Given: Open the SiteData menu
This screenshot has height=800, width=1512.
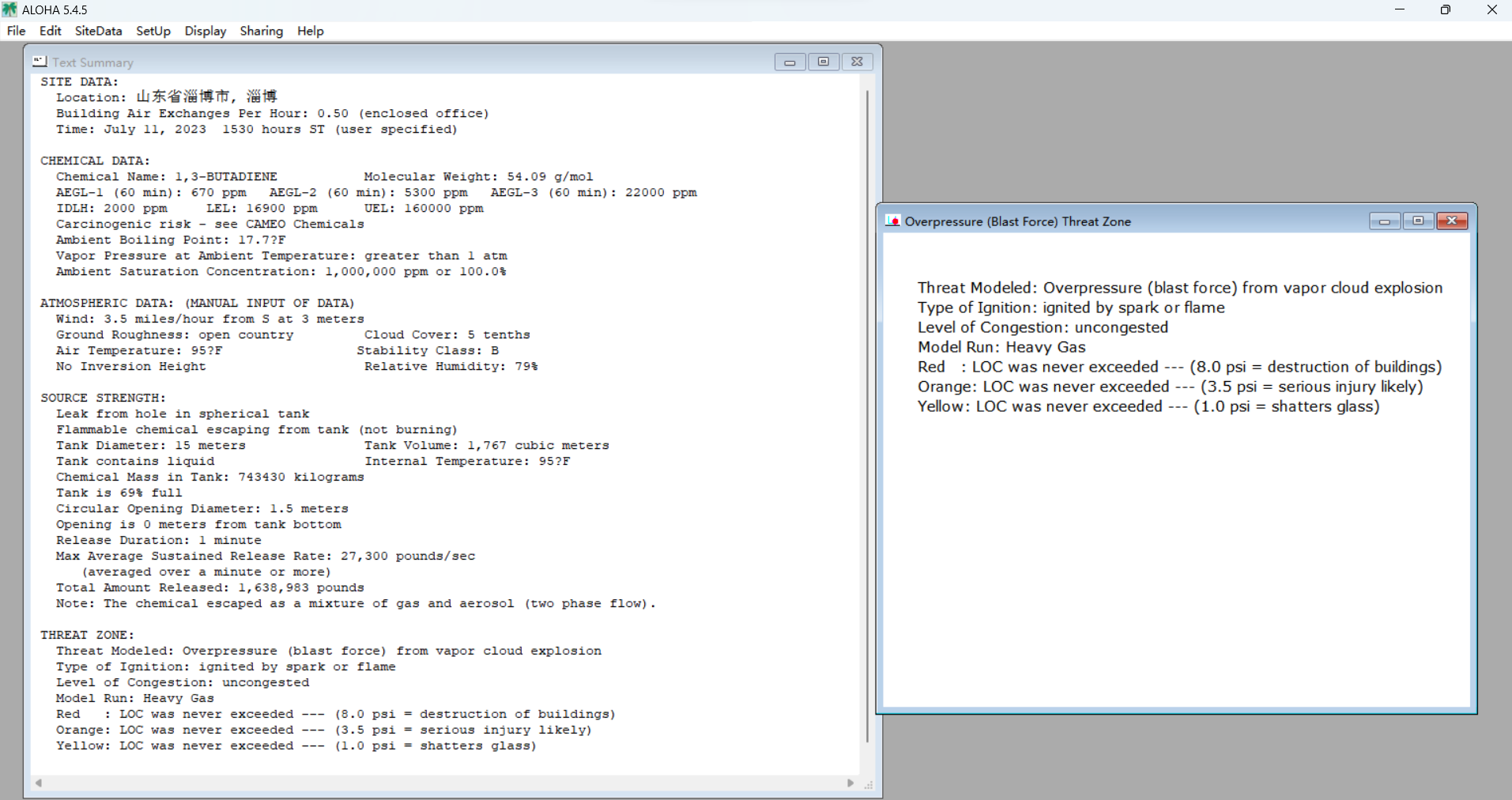Looking at the screenshot, I should 98,31.
